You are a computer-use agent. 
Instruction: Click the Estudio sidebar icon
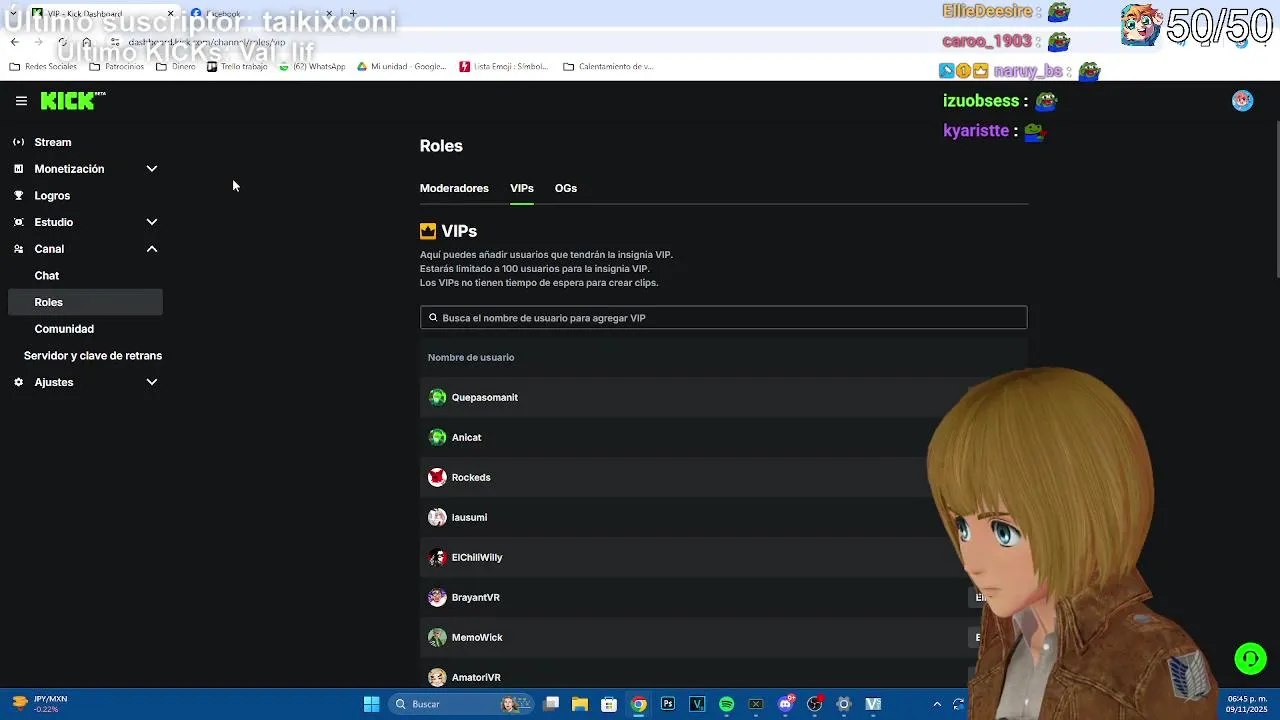click(x=18, y=222)
